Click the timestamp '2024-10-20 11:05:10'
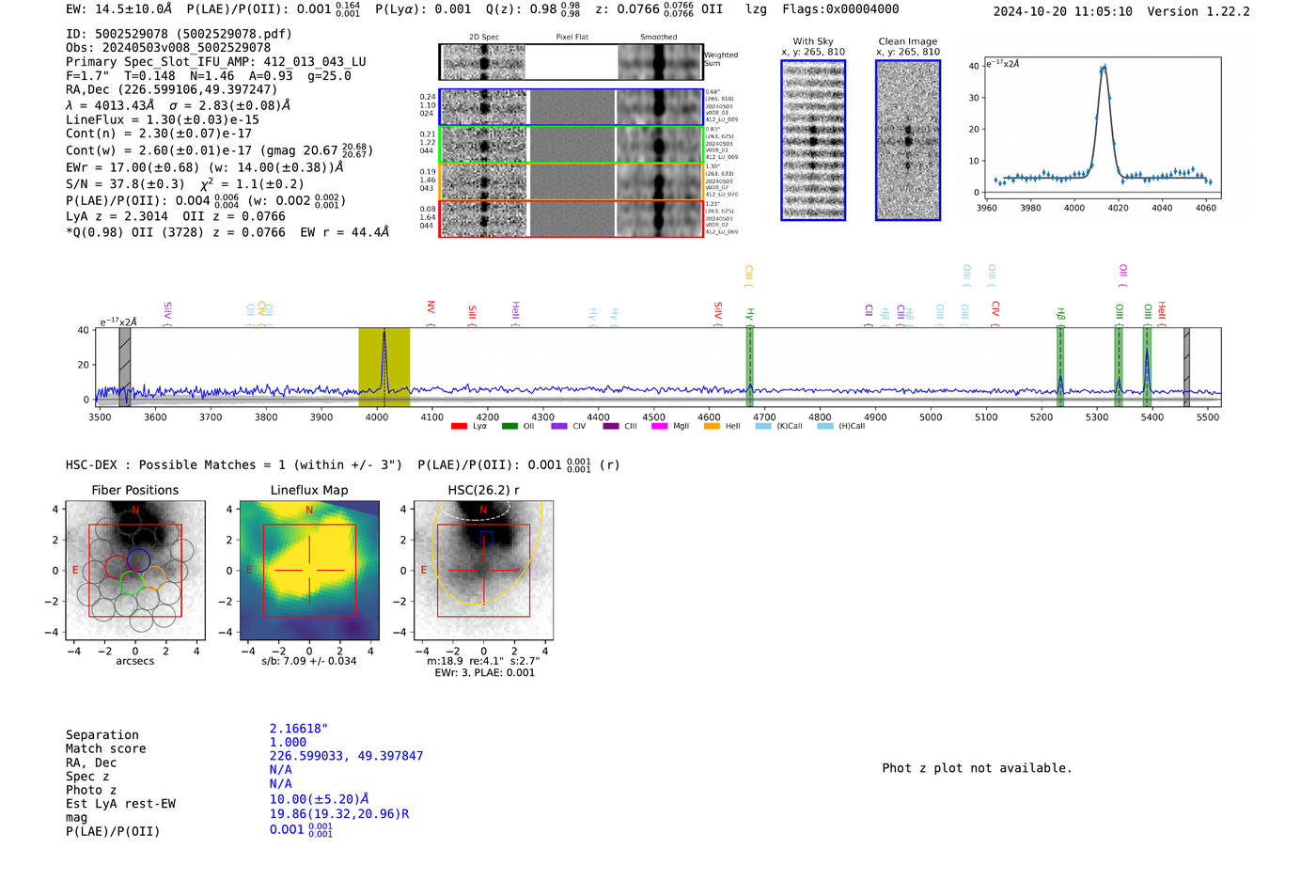Image resolution: width=1316 pixels, height=896 pixels. 1062,11
